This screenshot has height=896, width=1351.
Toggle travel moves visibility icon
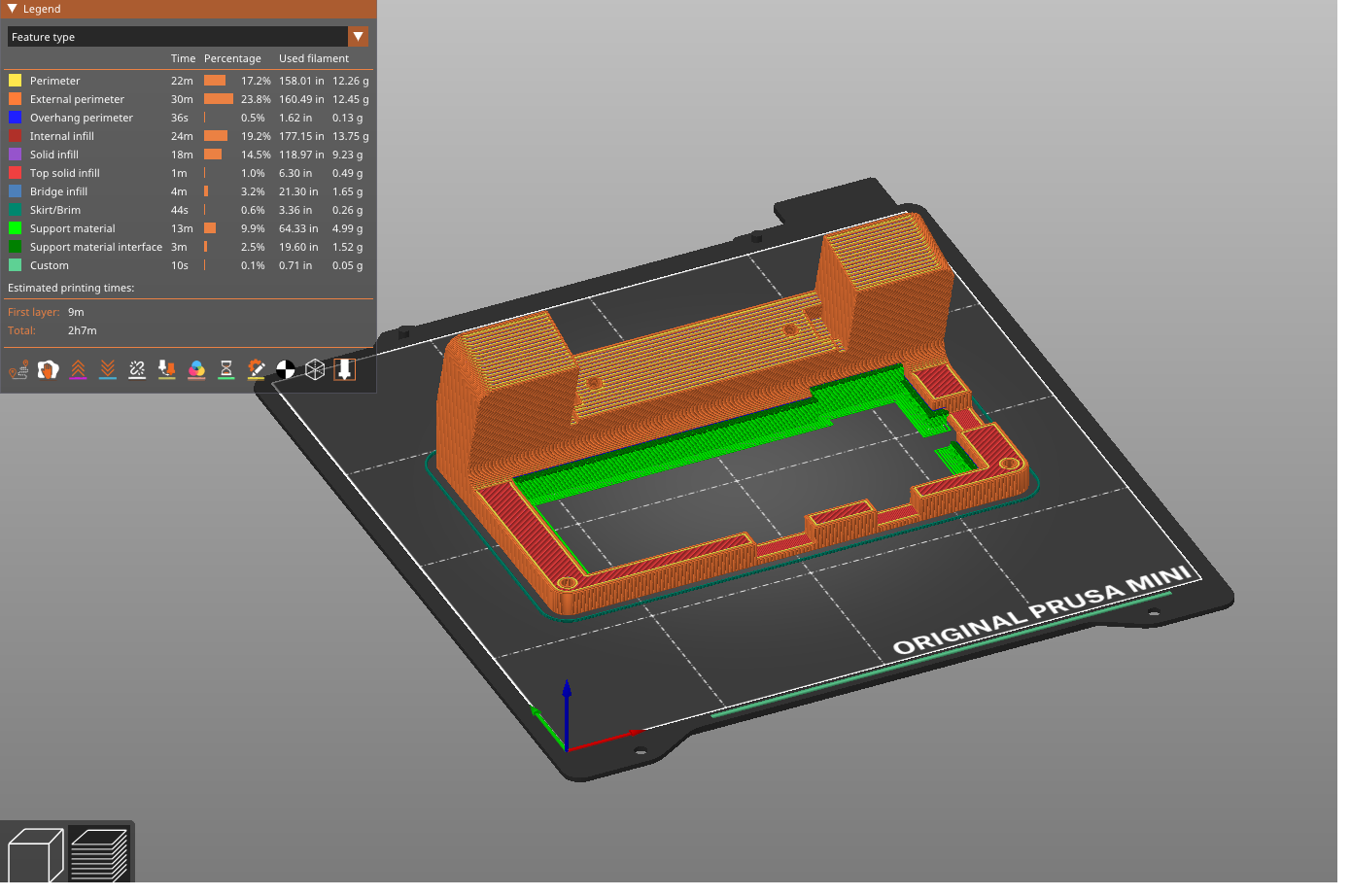tap(18, 370)
